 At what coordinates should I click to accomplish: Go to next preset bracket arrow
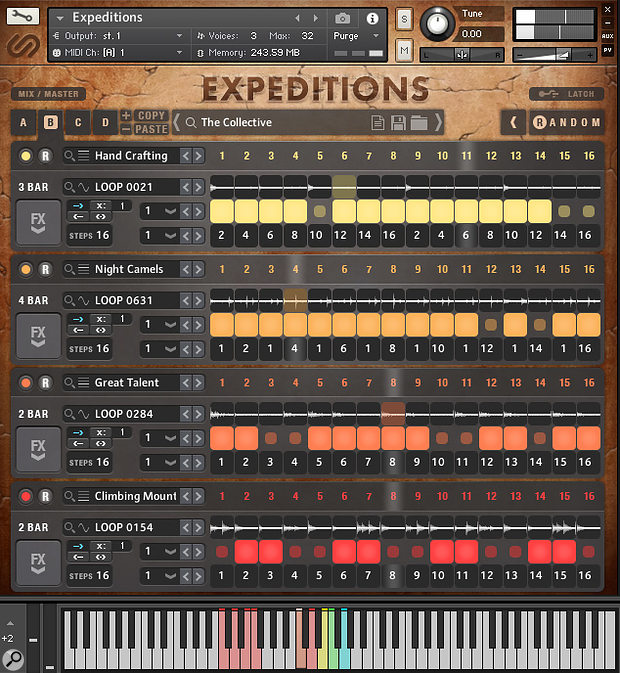pyautogui.click(x=438, y=123)
